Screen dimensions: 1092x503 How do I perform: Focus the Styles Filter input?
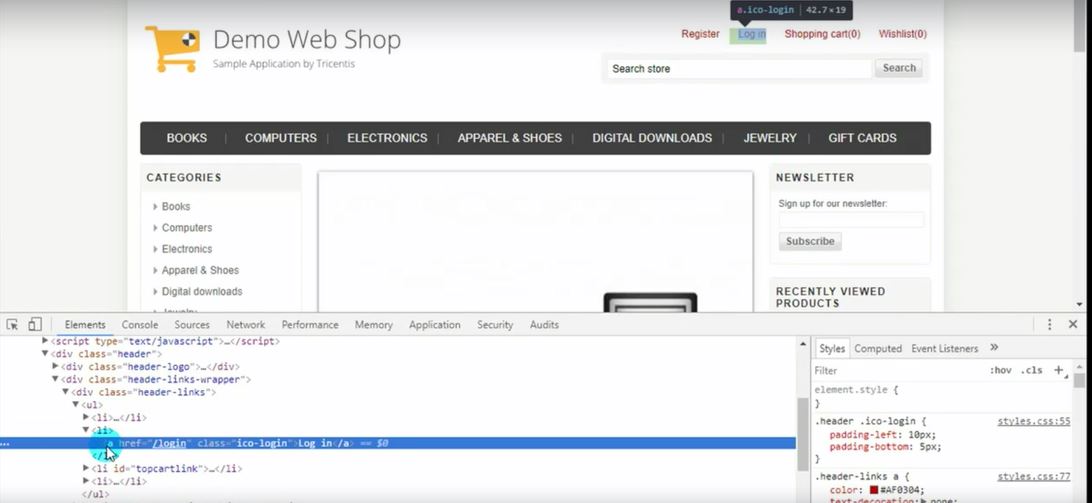tap(898, 371)
